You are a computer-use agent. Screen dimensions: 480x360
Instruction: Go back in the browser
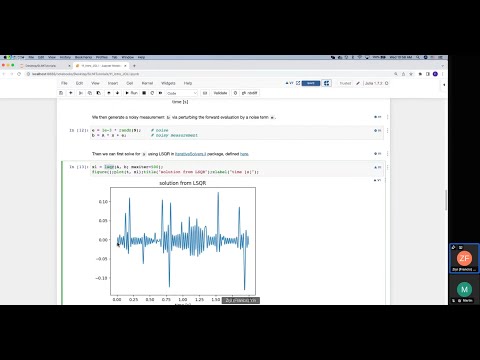[x=4, y=74]
